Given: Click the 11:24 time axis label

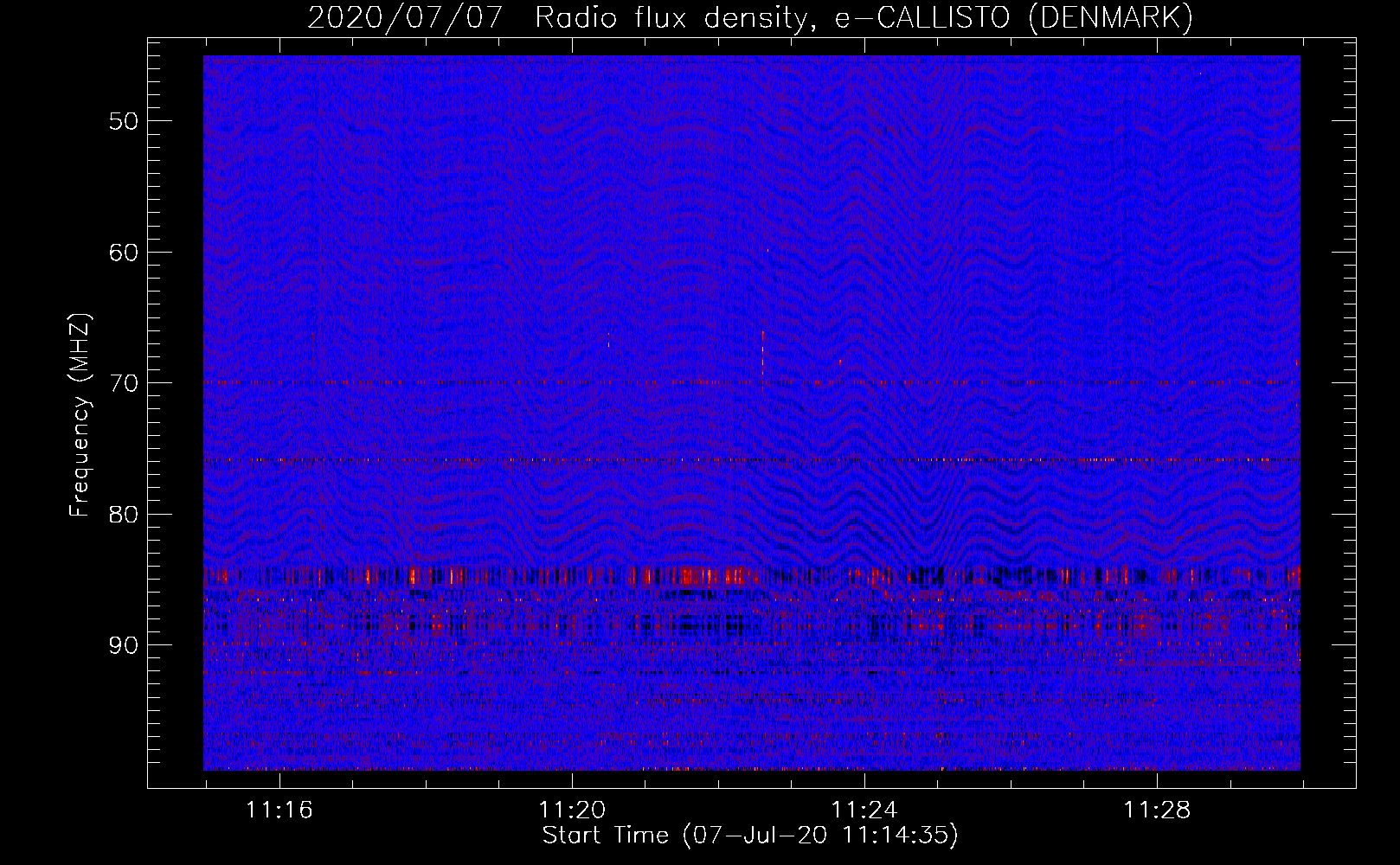Looking at the screenshot, I should pos(864,811).
